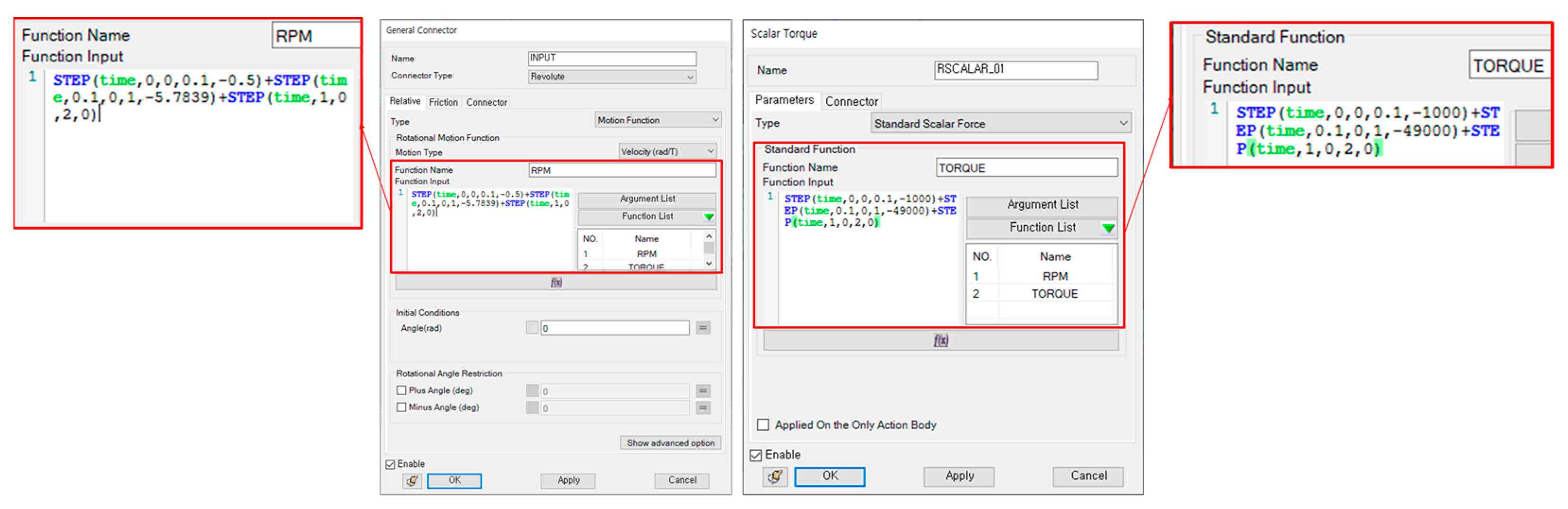
Task: Click the grey box before Minus Angle value
Action: coord(532,408)
